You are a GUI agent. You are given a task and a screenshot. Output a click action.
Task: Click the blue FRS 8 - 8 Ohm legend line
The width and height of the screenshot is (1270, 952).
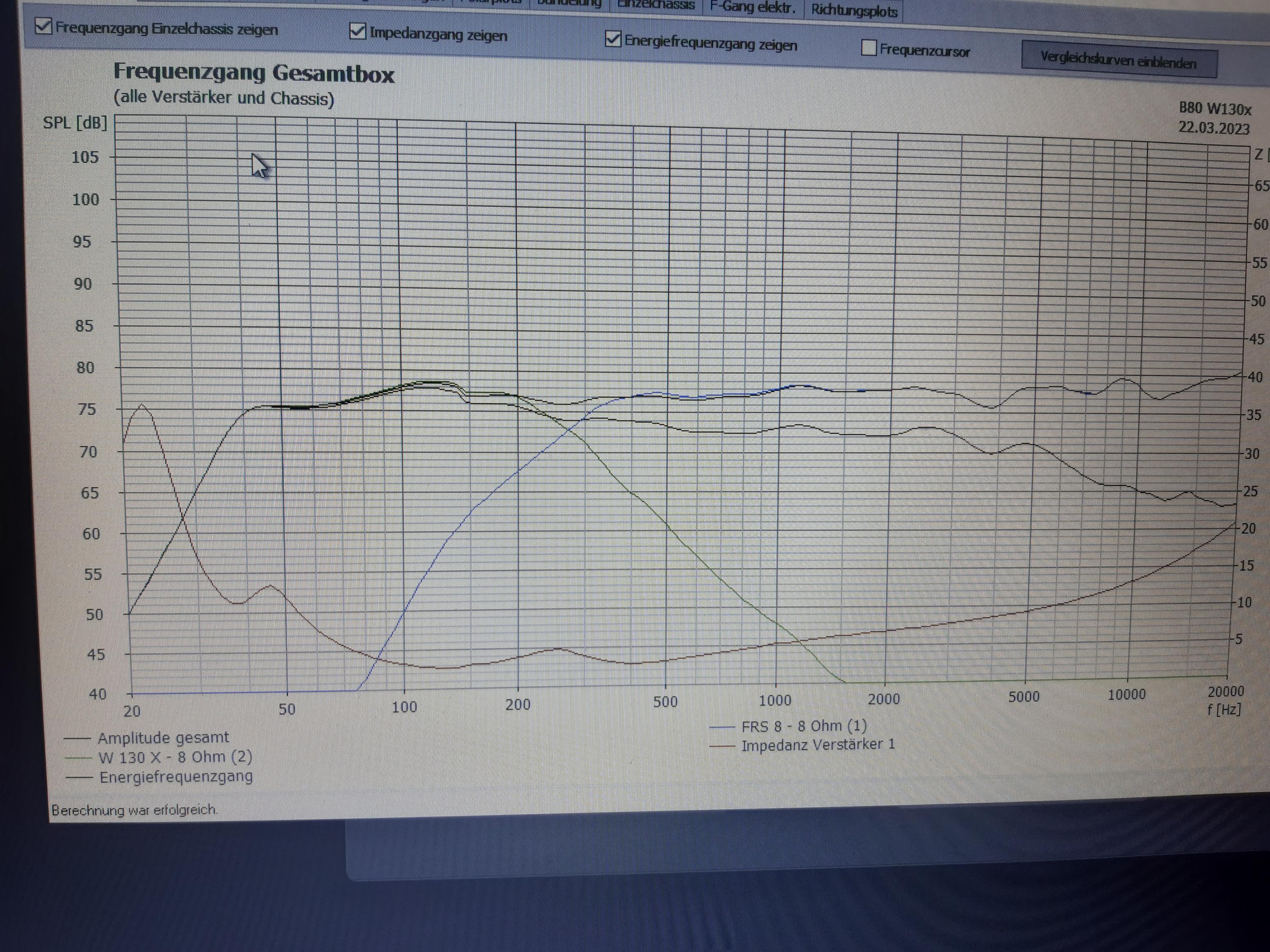click(x=722, y=727)
